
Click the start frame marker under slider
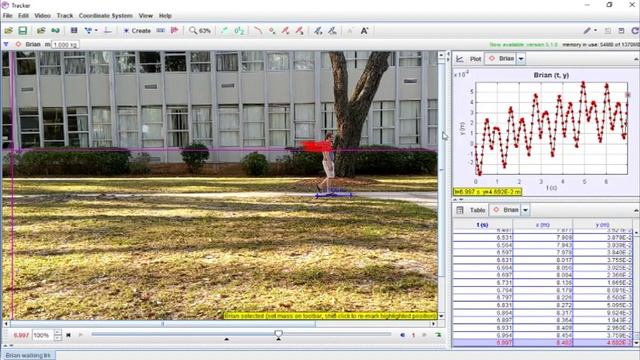pos(227,339)
